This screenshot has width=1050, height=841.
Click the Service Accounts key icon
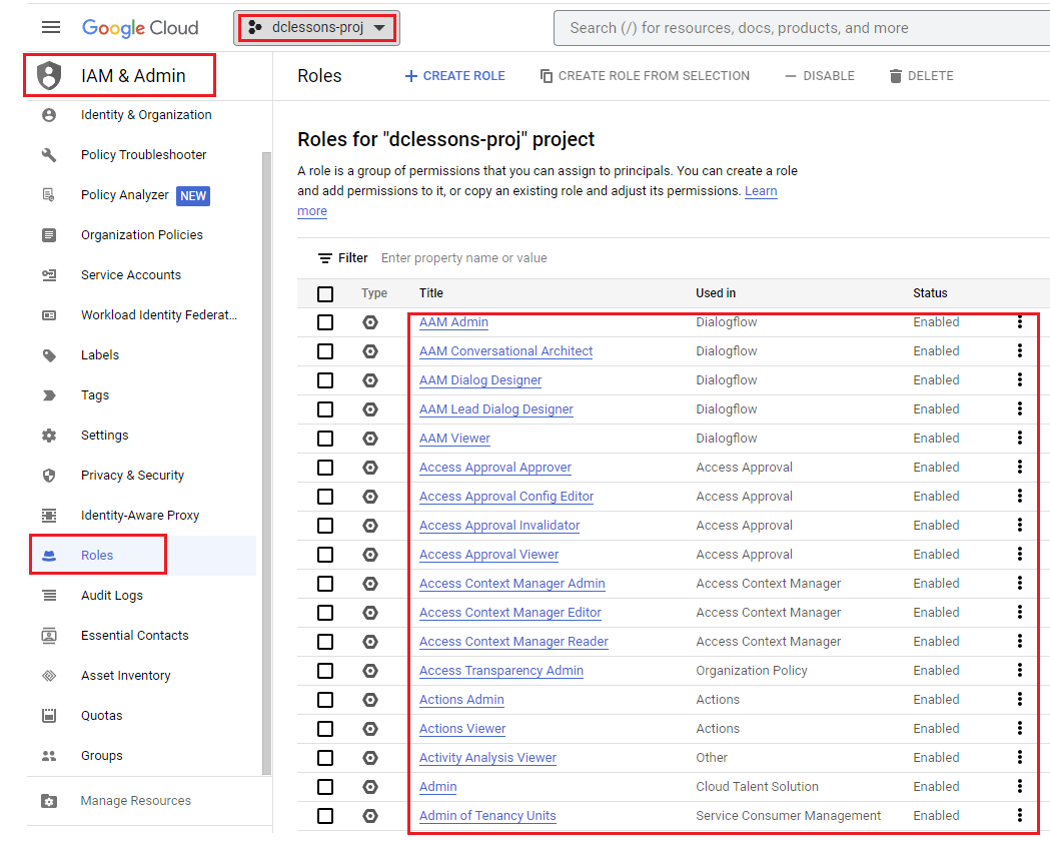tap(49, 275)
